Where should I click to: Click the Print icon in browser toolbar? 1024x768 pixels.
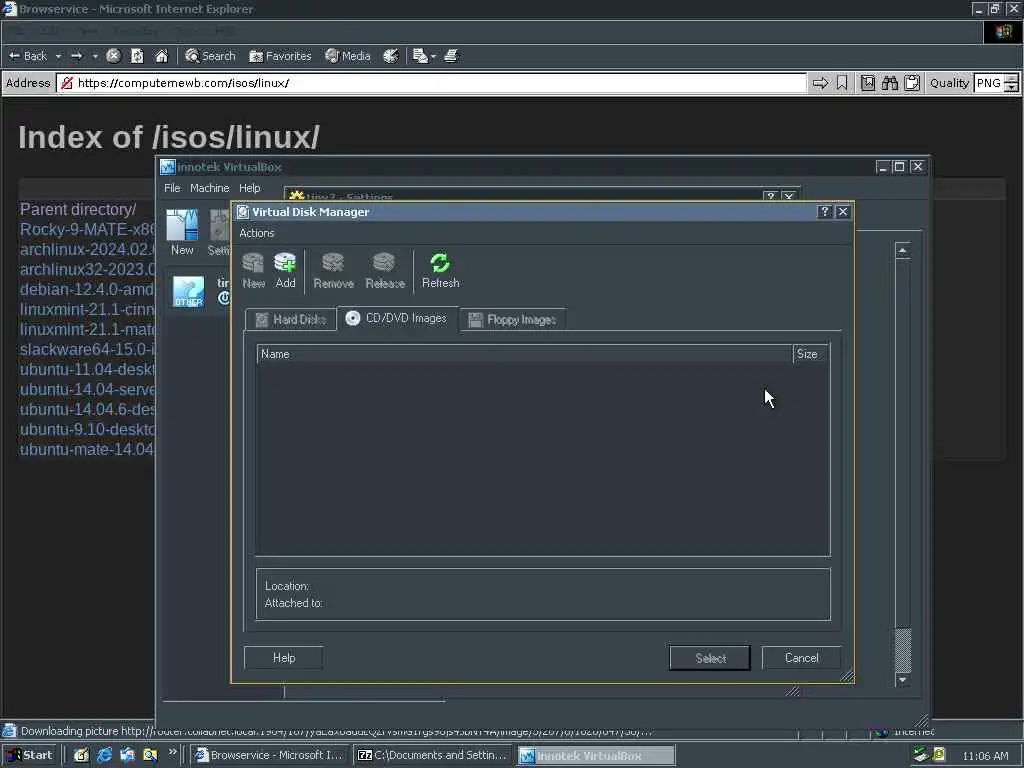click(451, 56)
